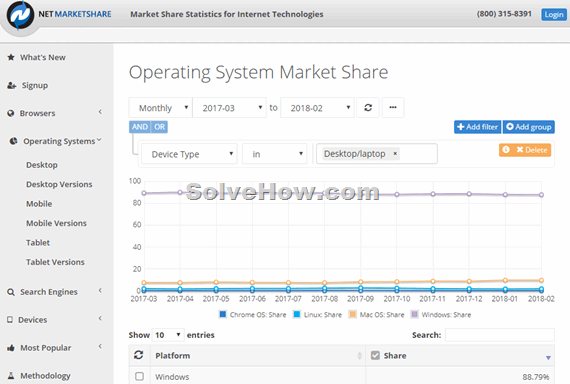Click the pie chart icon by Operating Systems
Screen dimensions: 570x384
13,141
